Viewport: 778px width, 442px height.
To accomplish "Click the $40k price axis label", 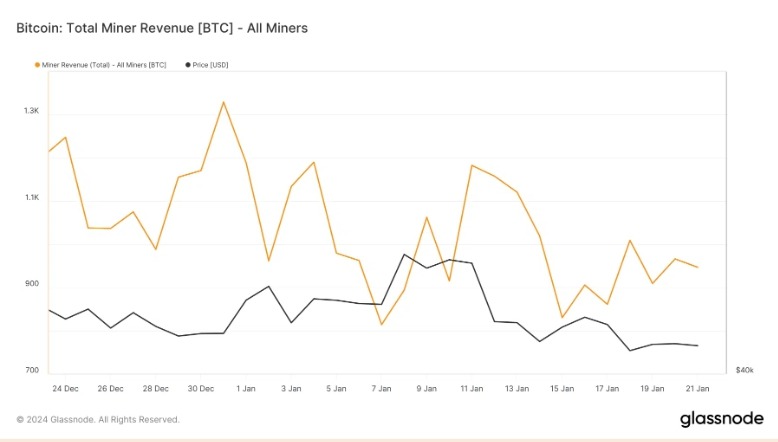I will (x=744, y=370).
